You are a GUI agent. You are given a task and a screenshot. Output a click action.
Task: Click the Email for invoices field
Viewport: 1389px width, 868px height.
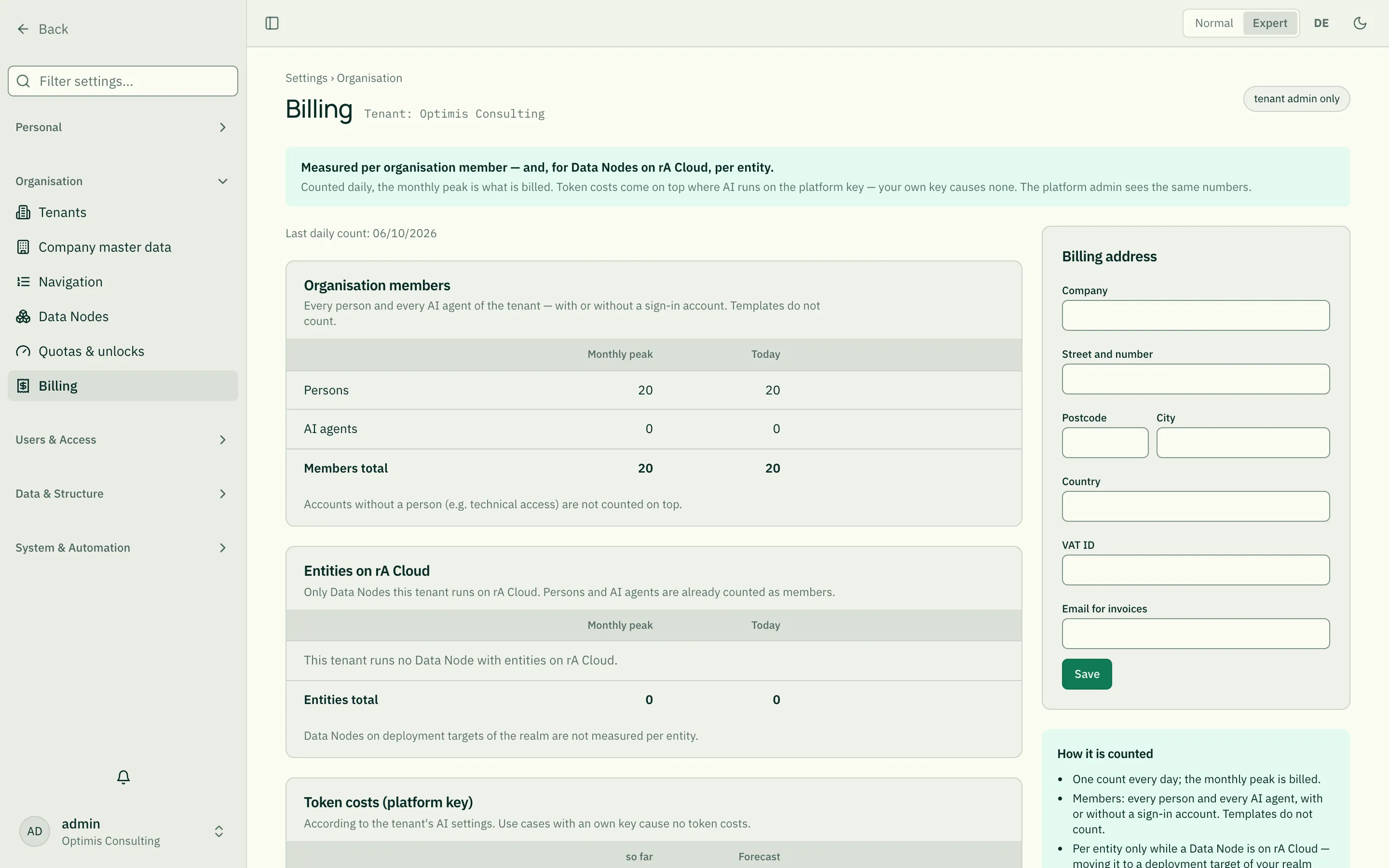1196,634
